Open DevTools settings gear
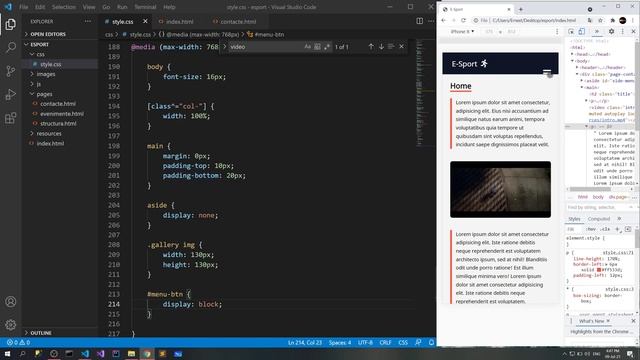 pyautogui.click(x=611, y=31)
